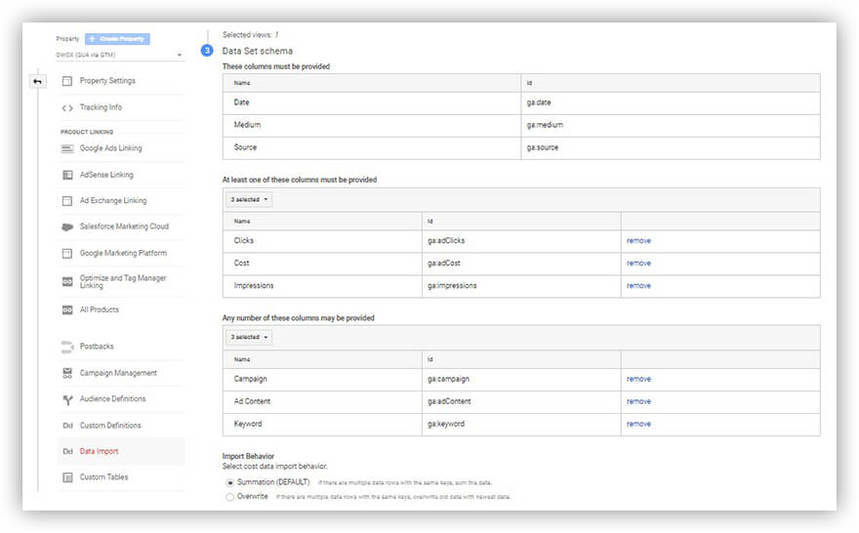Expand the required columns '3 selected' dropdown
859x533 pixels.
(249, 199)
